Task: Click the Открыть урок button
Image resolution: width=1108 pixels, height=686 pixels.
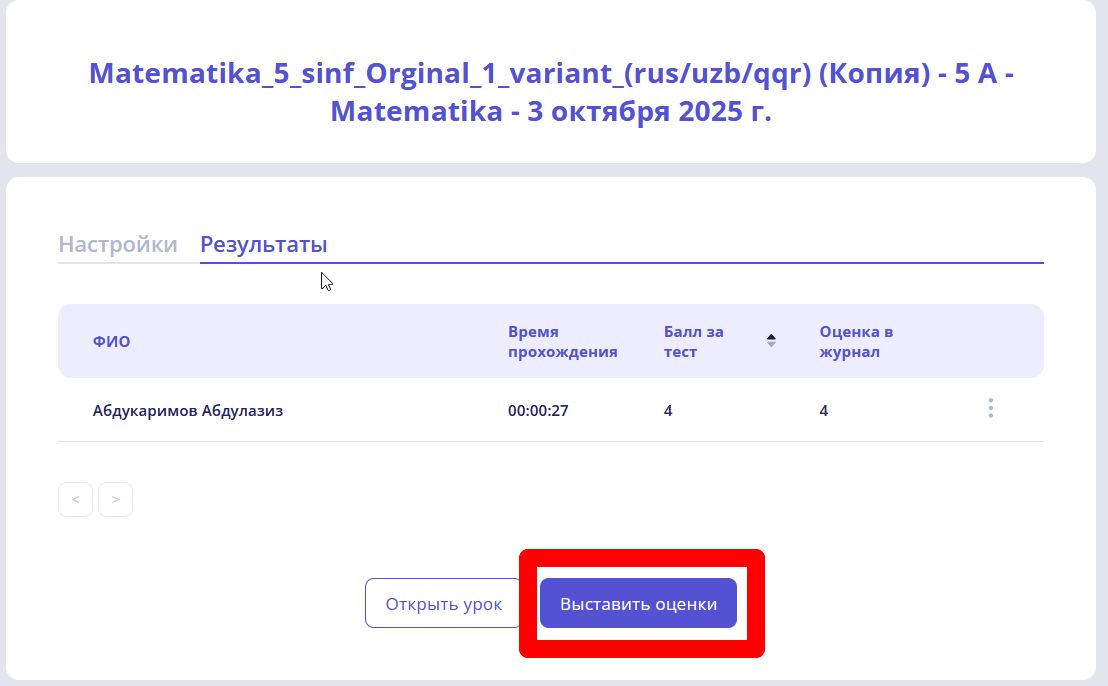Action: click(443, 604)
